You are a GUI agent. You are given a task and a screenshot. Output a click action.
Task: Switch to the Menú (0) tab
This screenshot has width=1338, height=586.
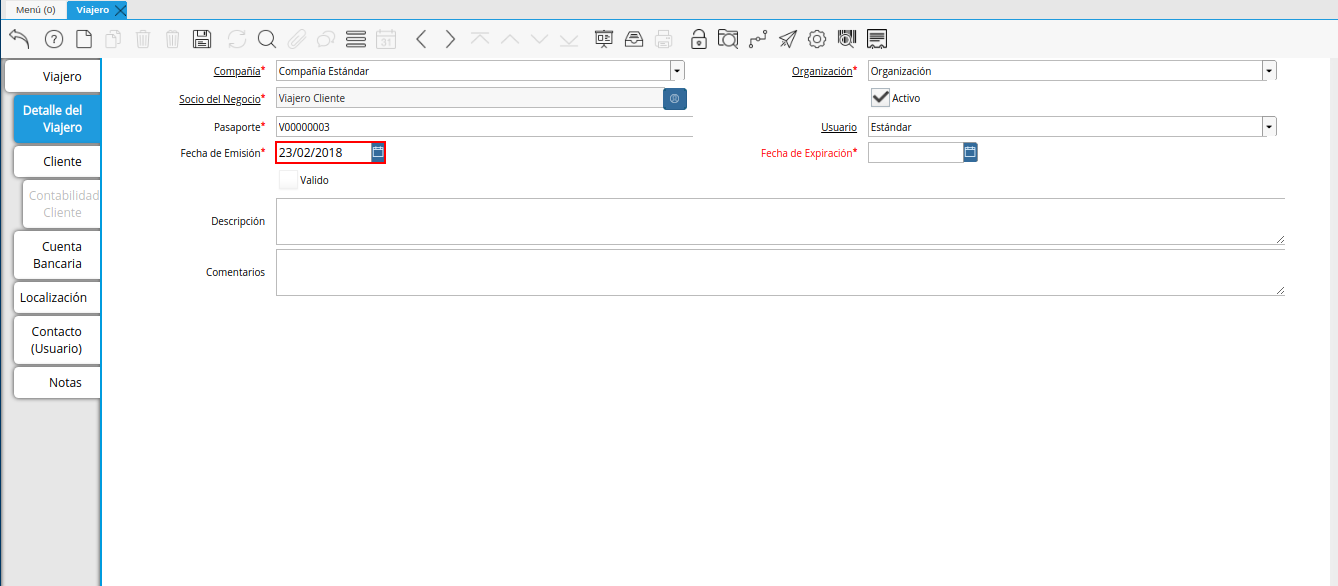(x=36, y=10)
